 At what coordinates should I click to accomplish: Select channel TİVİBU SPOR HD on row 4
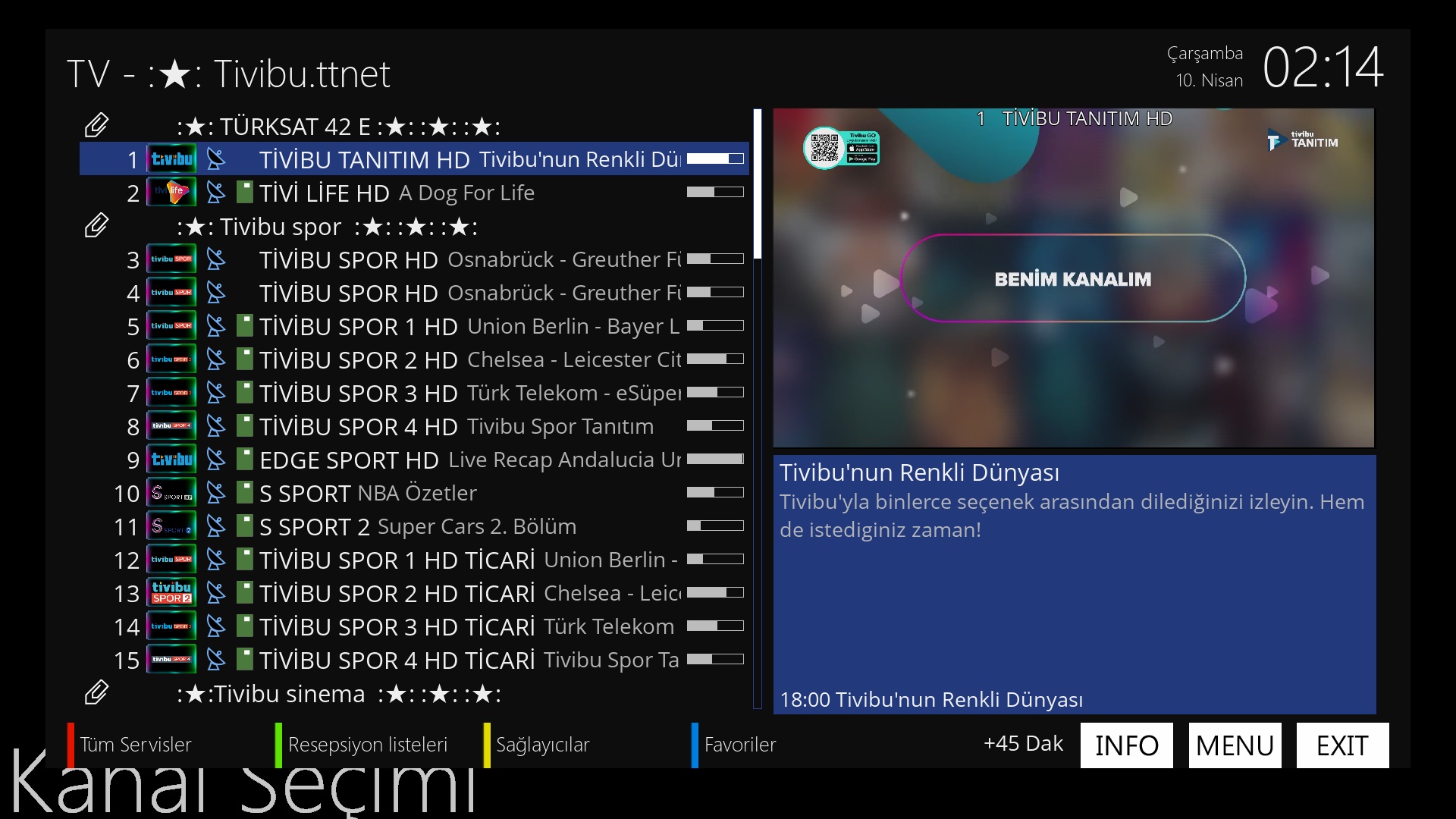pyautogui.click(x=414, y=293)
